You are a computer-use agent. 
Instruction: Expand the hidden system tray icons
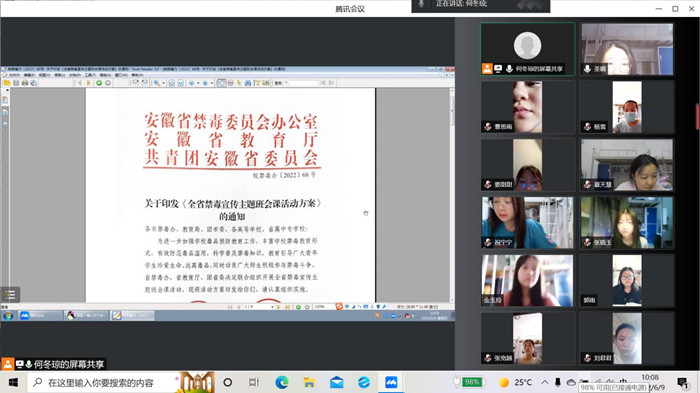545,382
